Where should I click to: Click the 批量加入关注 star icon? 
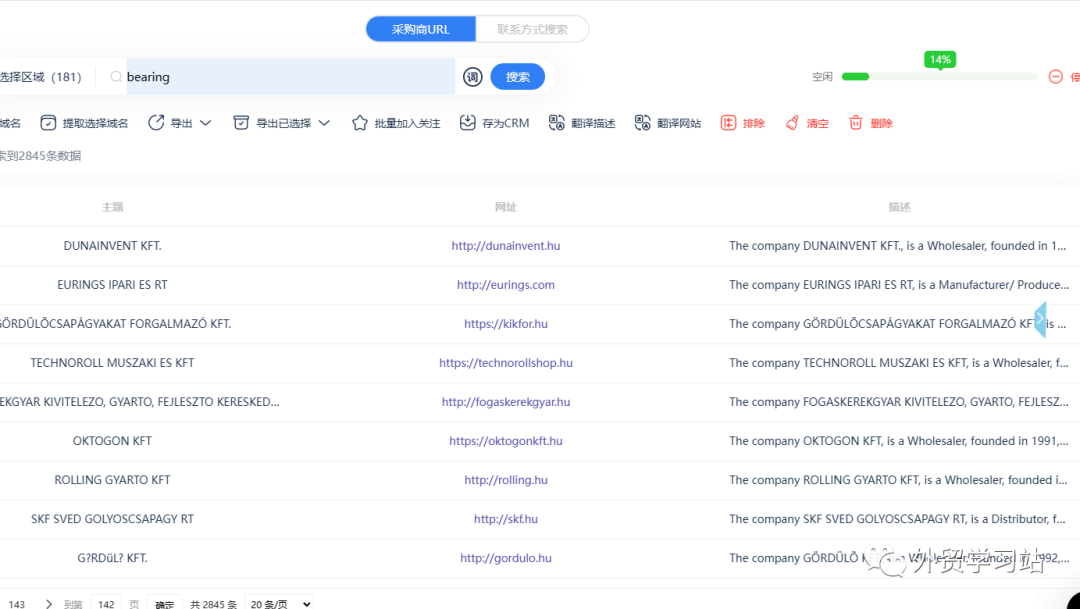(x=360, y=123)
